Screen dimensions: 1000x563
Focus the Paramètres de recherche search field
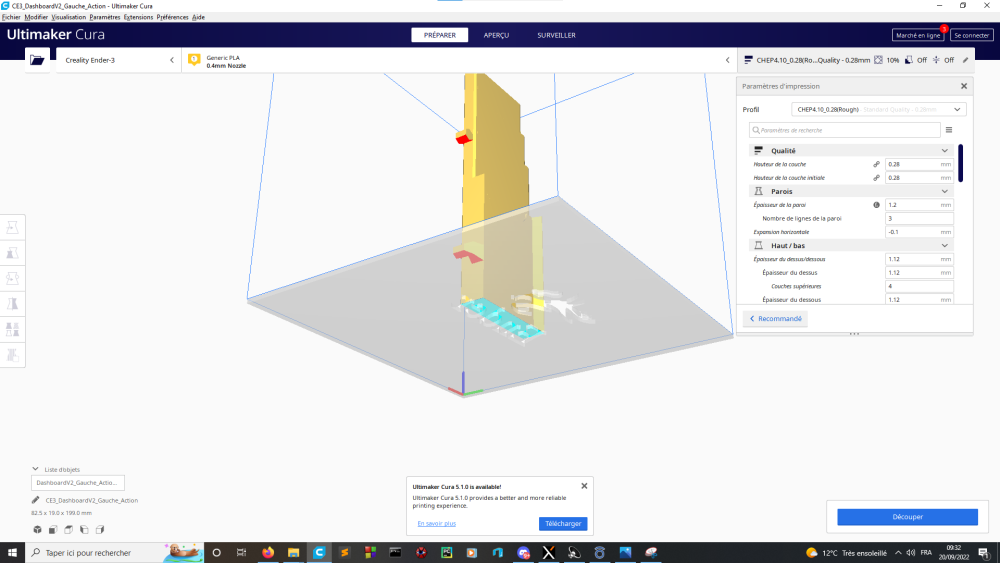845,130
